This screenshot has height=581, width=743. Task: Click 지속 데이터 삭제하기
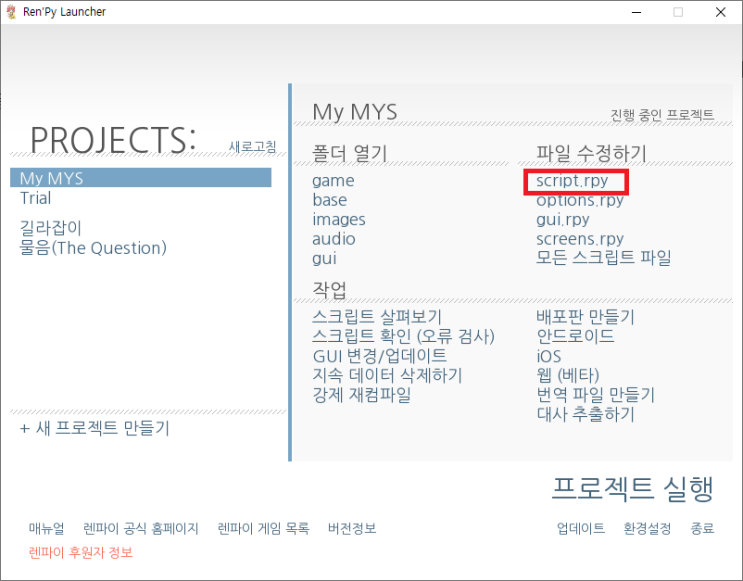click(x=387, y=375)
